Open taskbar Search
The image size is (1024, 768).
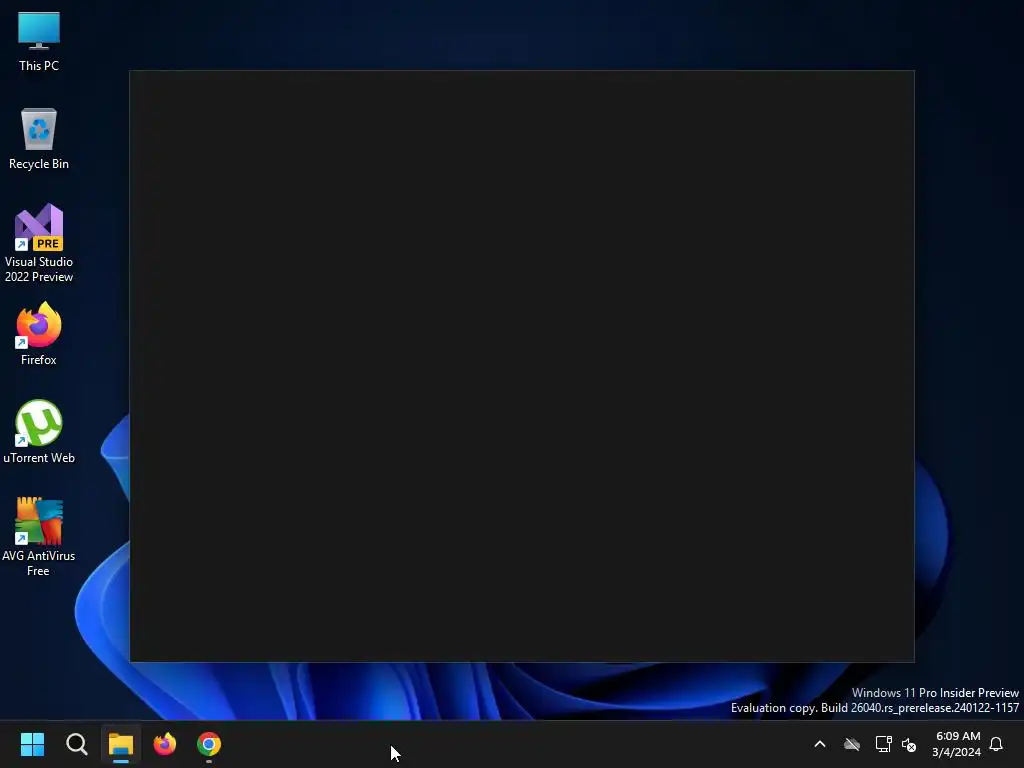[76, 744]
